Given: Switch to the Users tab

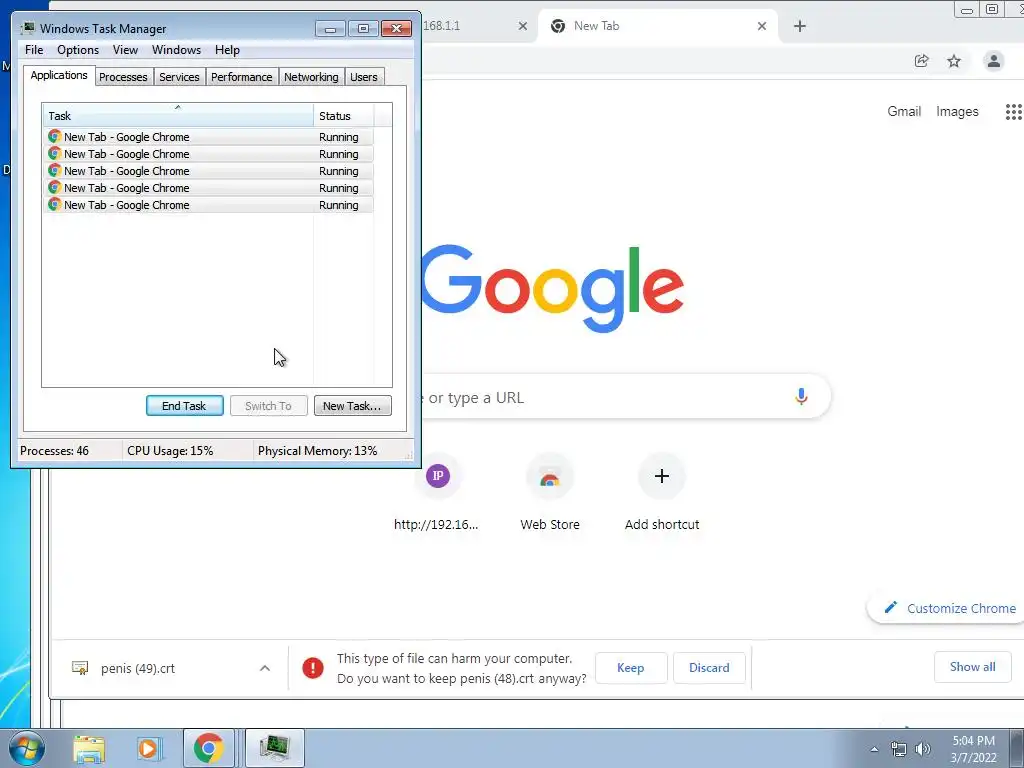Looking at the screenshot, I should [x=364, y=77].
